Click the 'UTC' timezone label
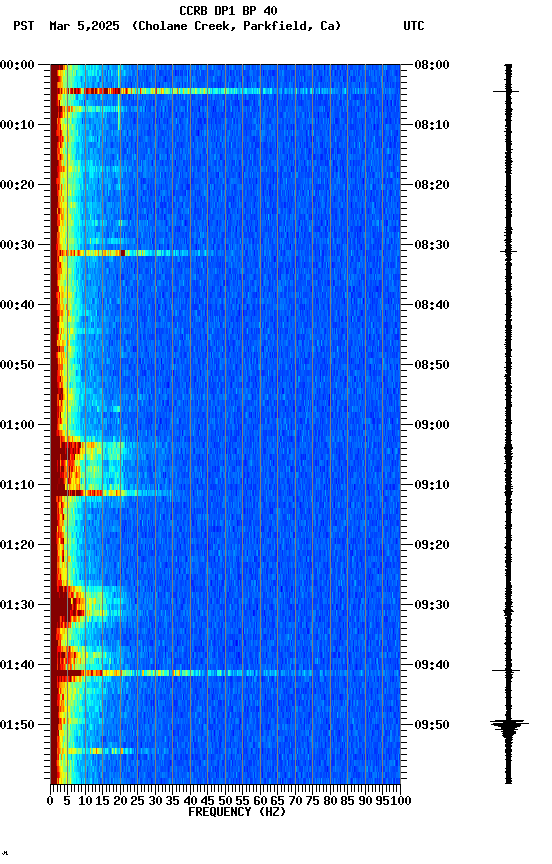 point(414,26)
